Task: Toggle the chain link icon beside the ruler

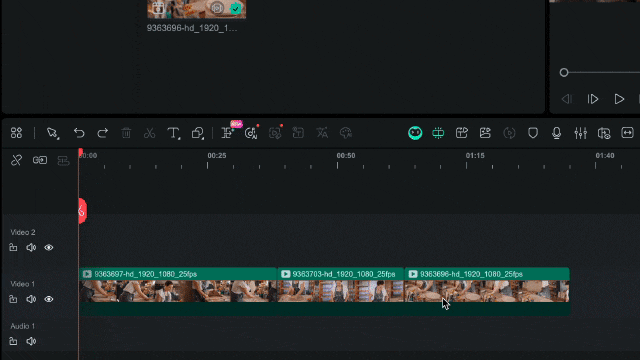Action: [40, 160]
